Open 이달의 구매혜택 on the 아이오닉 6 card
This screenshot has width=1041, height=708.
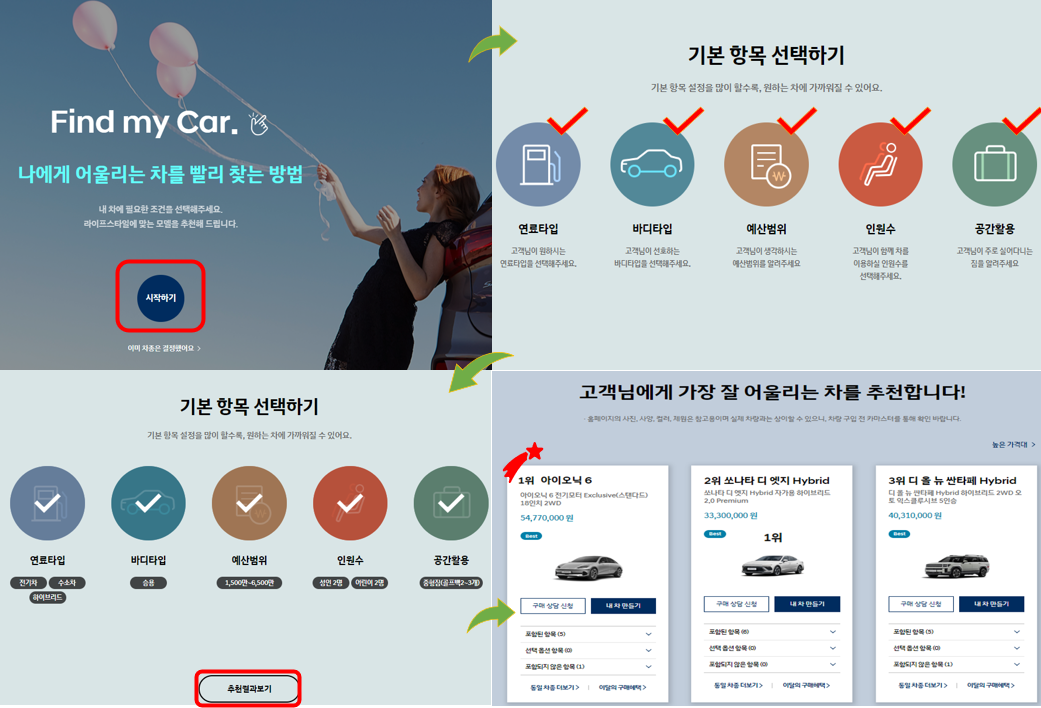click(623, 687)
